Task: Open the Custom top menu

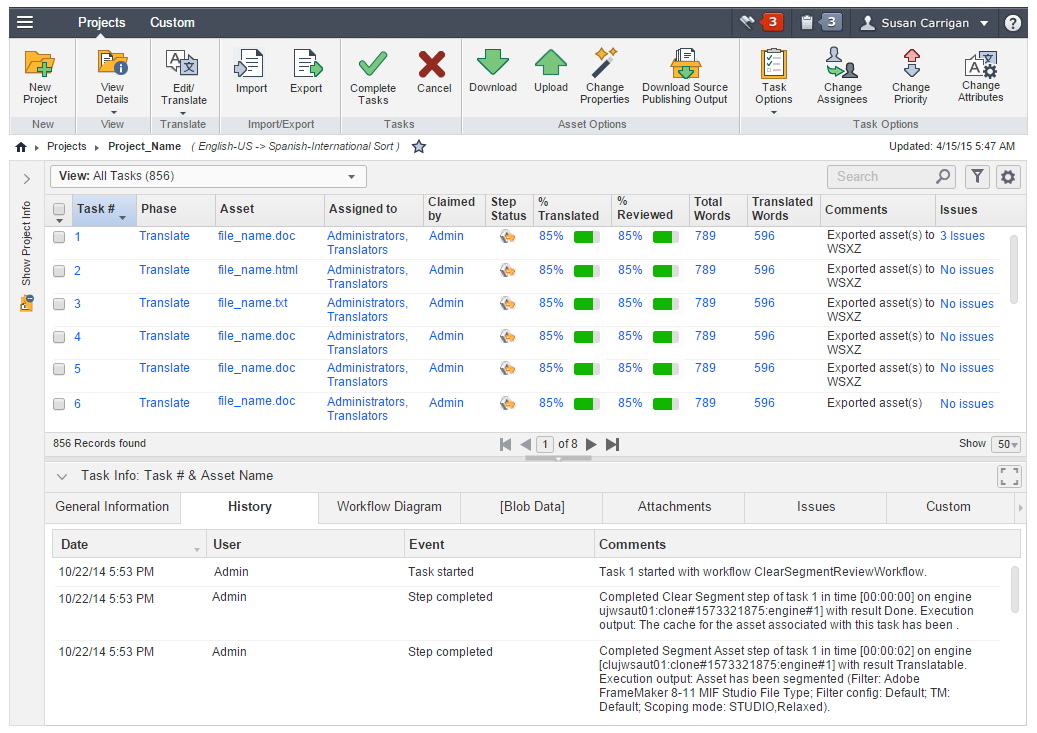Action: point(172,22)
